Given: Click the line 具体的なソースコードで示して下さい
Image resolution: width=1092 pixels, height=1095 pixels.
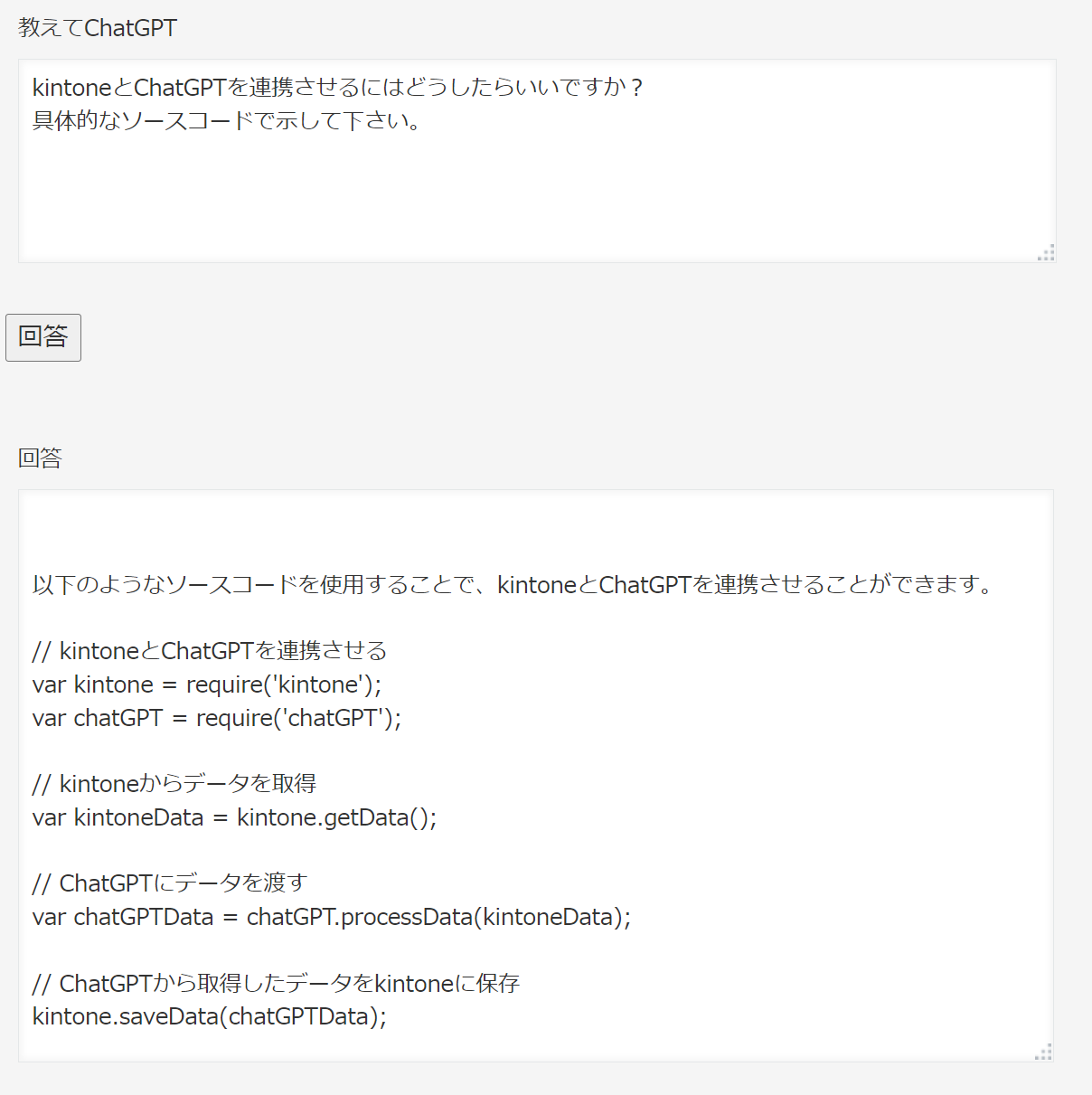Looking at the screenshot, I should [226, 120].
